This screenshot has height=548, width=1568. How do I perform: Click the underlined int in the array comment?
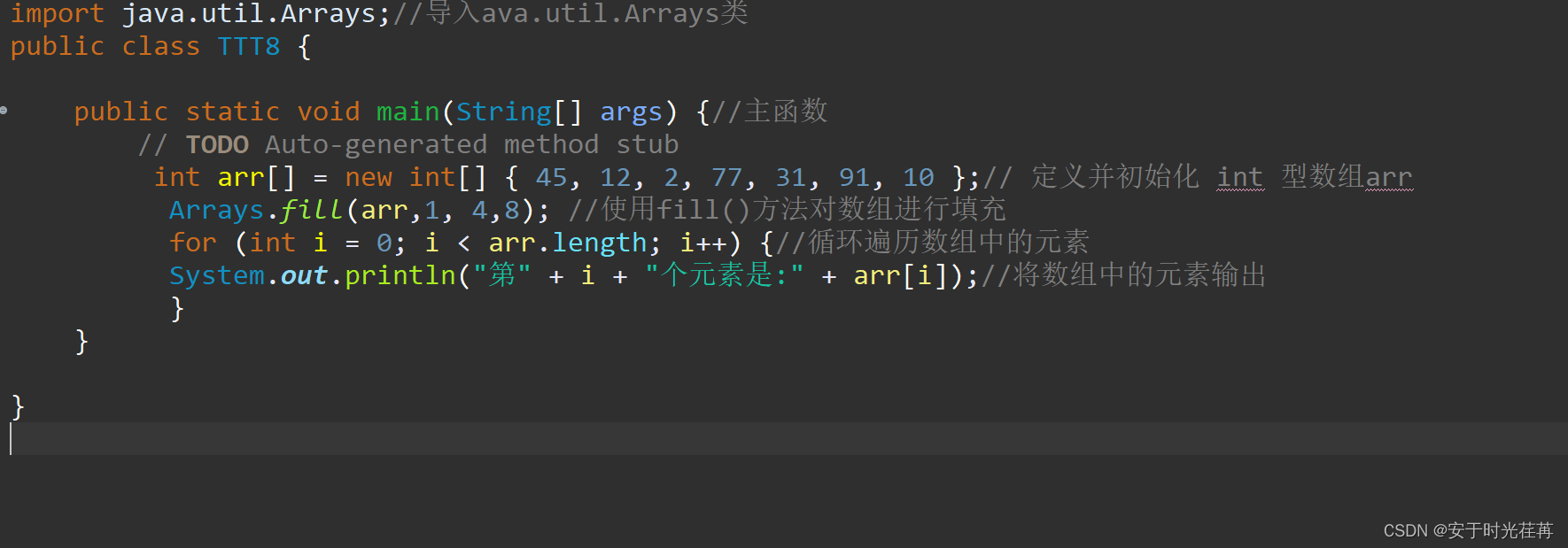1240,178
